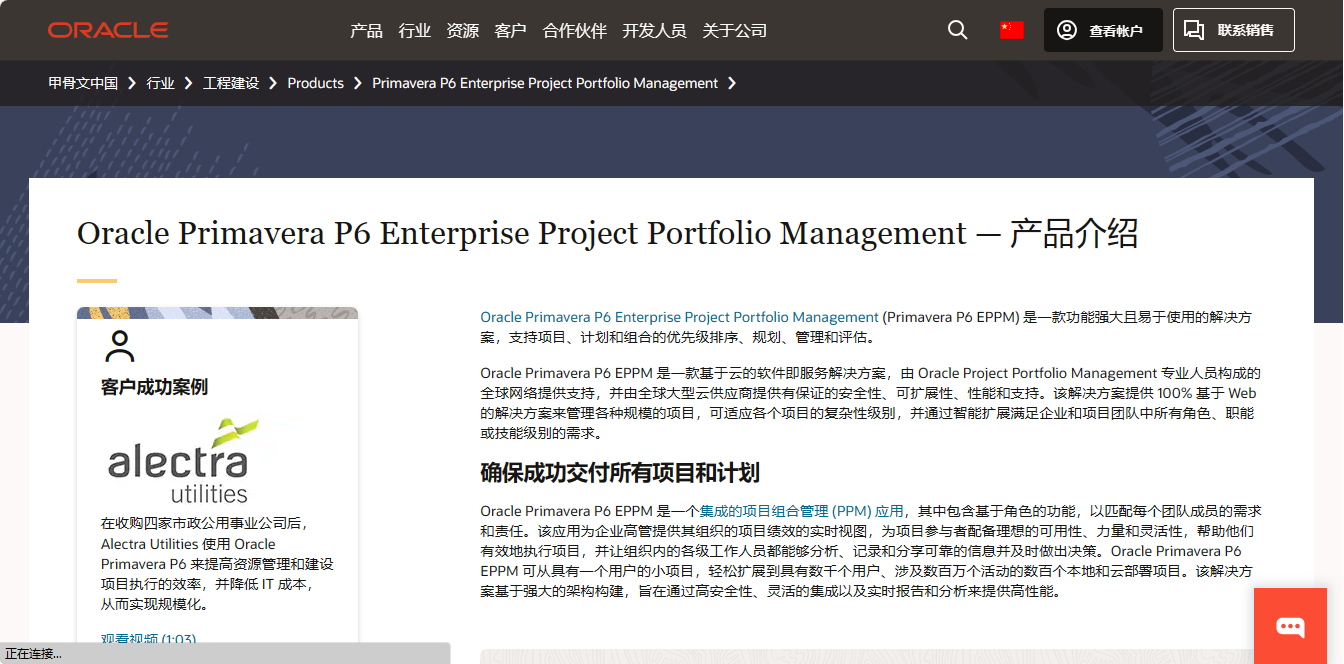Open the 客户 menu

click(x=511, y=31)
